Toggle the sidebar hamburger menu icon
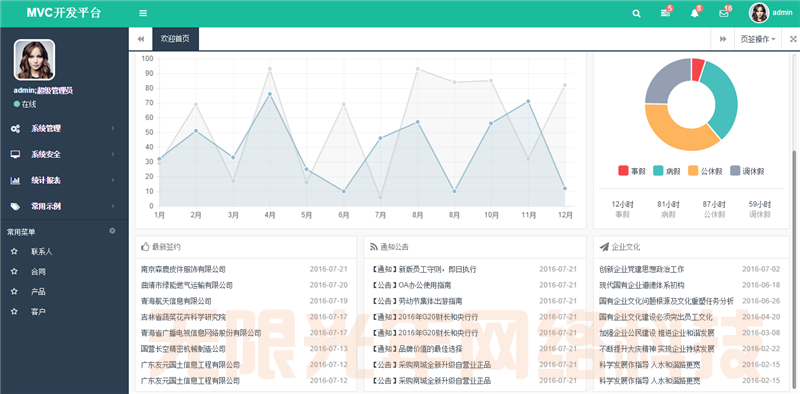Image resolution: width=800 pixels, height=394 pixels. [143, 13]
